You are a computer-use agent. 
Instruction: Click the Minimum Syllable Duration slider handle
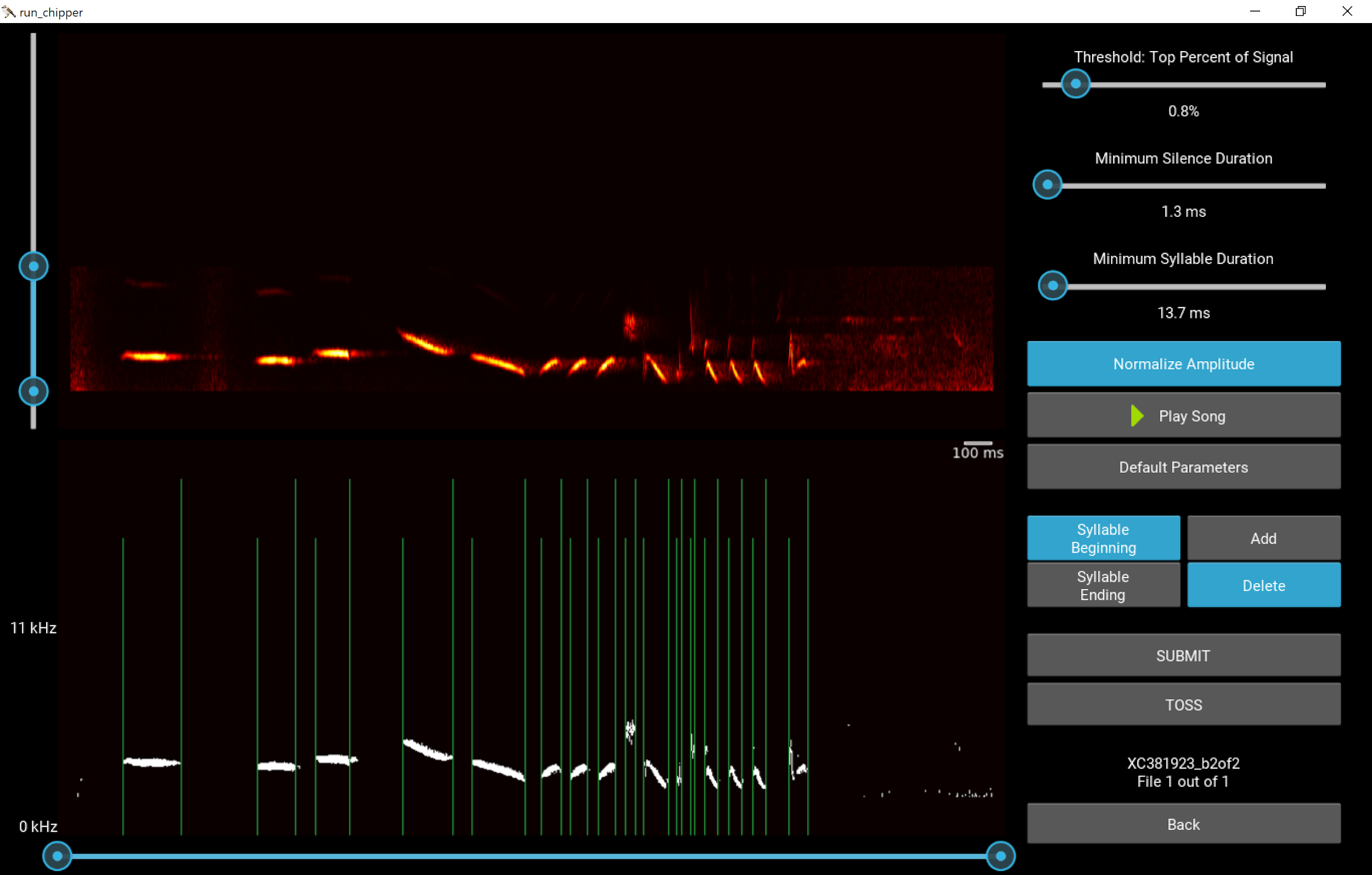click(x=1053, y=285)
